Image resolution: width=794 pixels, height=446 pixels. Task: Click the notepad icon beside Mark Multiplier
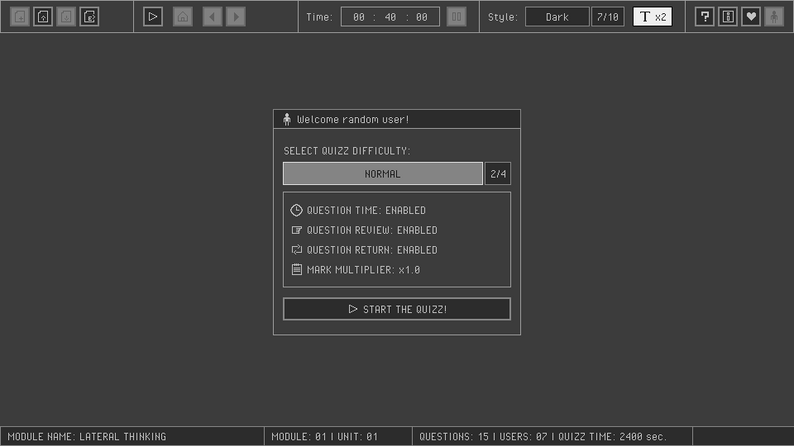click(x=297, y=269)
